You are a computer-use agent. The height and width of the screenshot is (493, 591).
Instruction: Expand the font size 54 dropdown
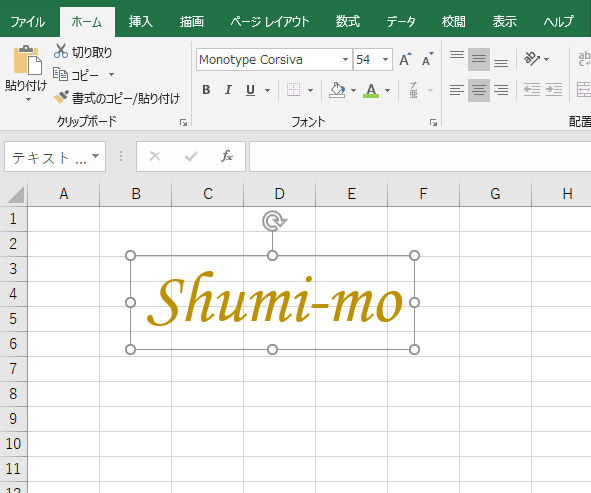coord(385,60)
